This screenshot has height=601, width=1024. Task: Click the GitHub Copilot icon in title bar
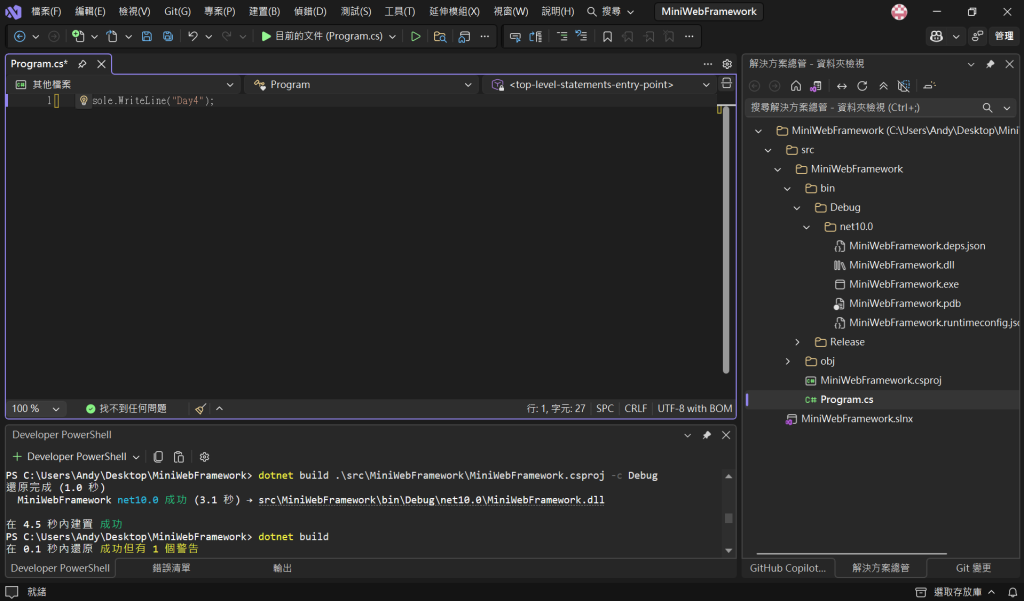pyautogui.click(x=936, y=37)
